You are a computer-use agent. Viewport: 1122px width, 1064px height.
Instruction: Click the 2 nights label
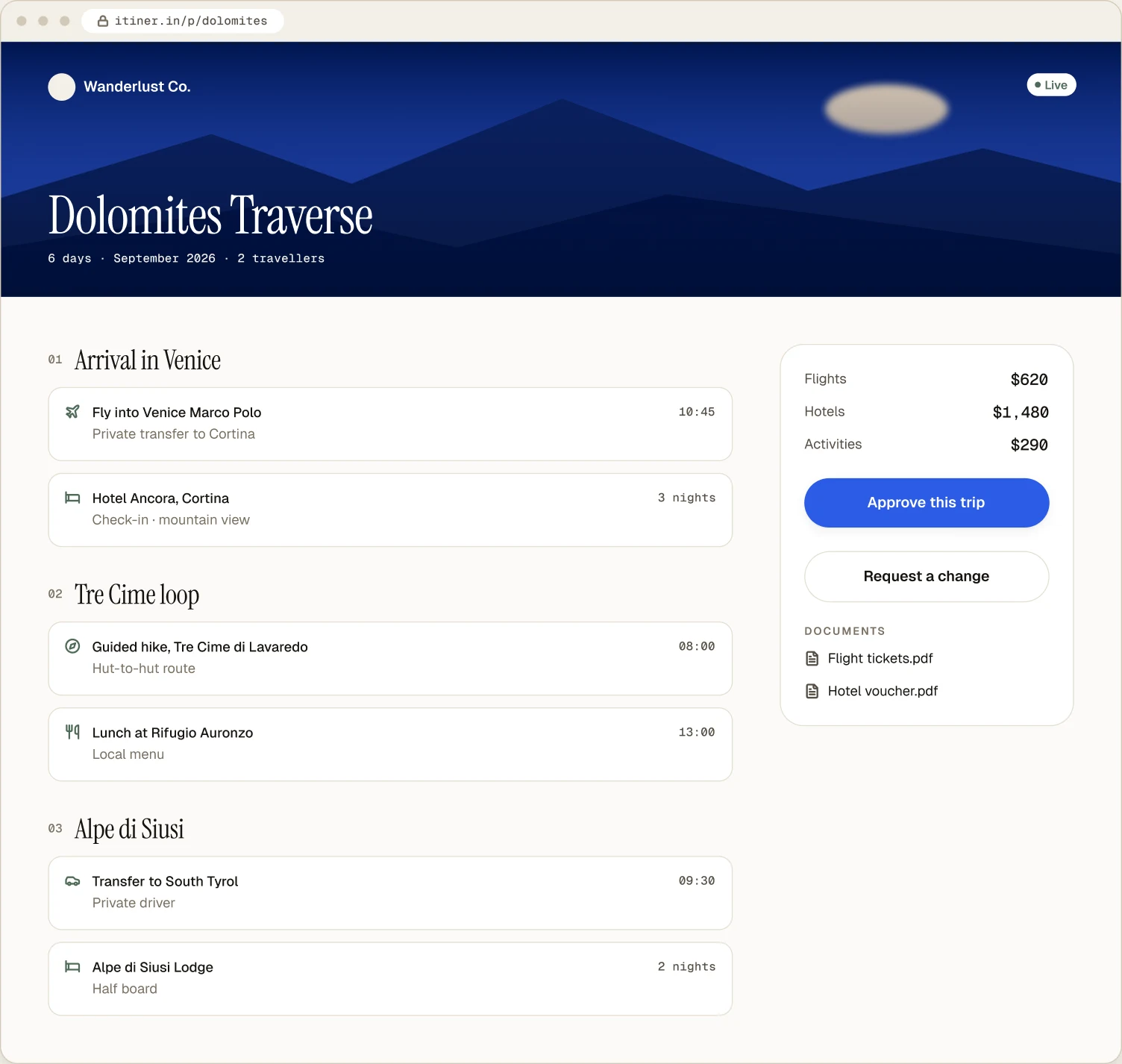point(686,966)
